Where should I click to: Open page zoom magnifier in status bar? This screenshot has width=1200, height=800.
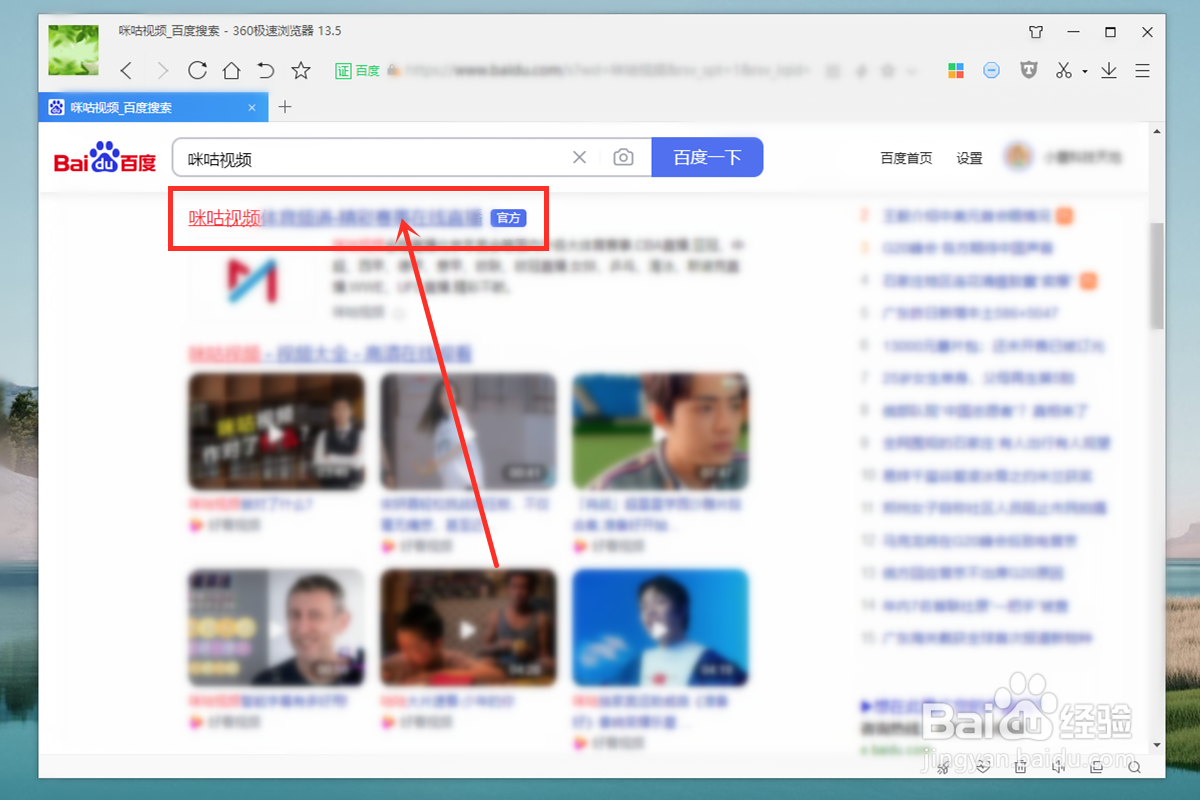1134,767
